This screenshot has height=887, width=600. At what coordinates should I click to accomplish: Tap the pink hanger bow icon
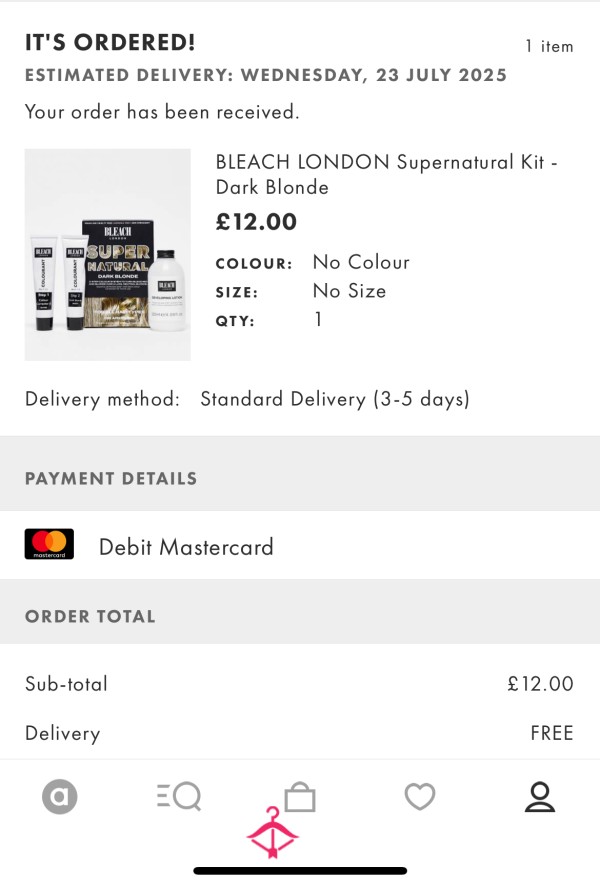click(x=273, y=833)
